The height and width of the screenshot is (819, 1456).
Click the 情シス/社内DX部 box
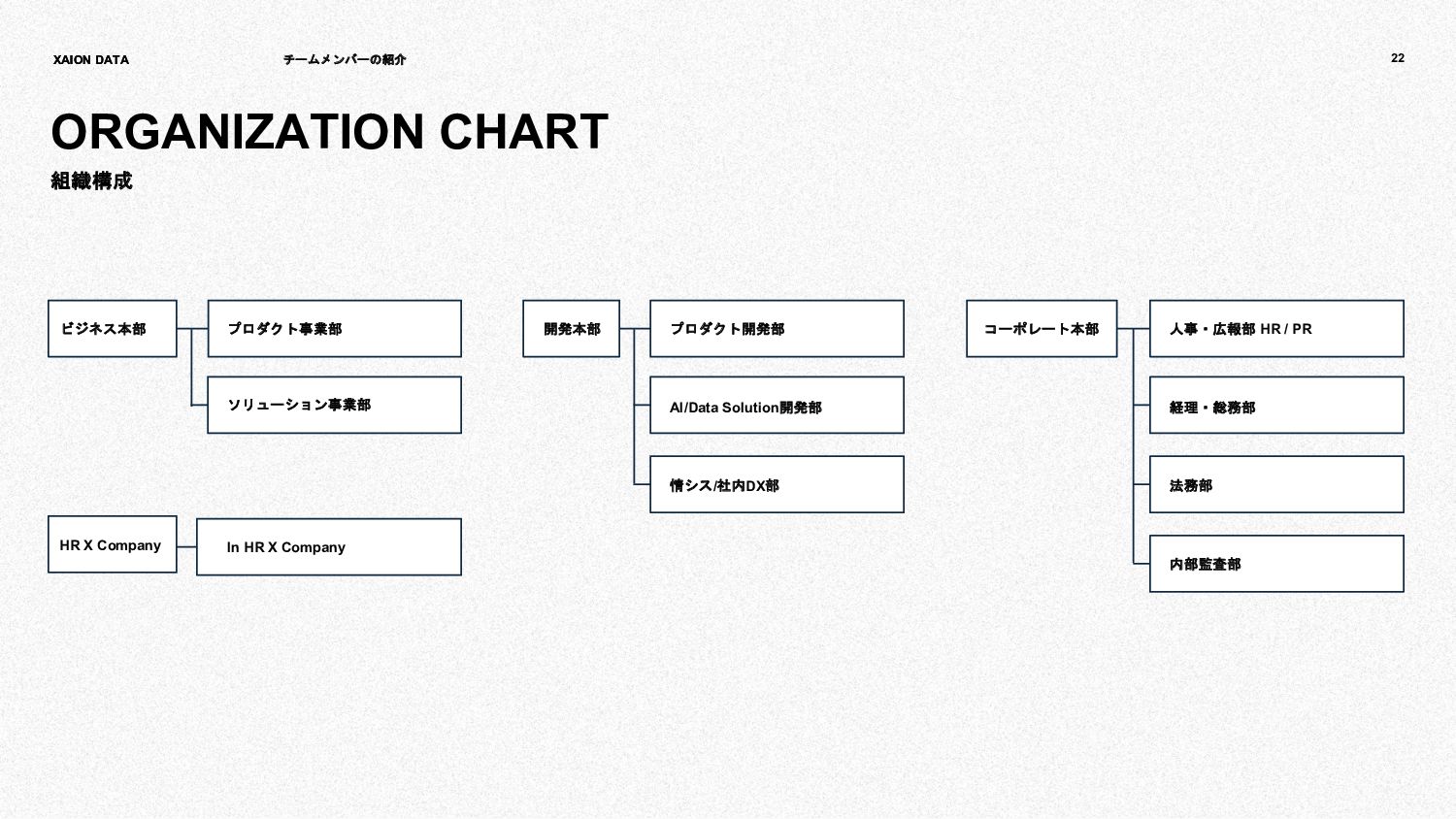[x=777, y=484]
